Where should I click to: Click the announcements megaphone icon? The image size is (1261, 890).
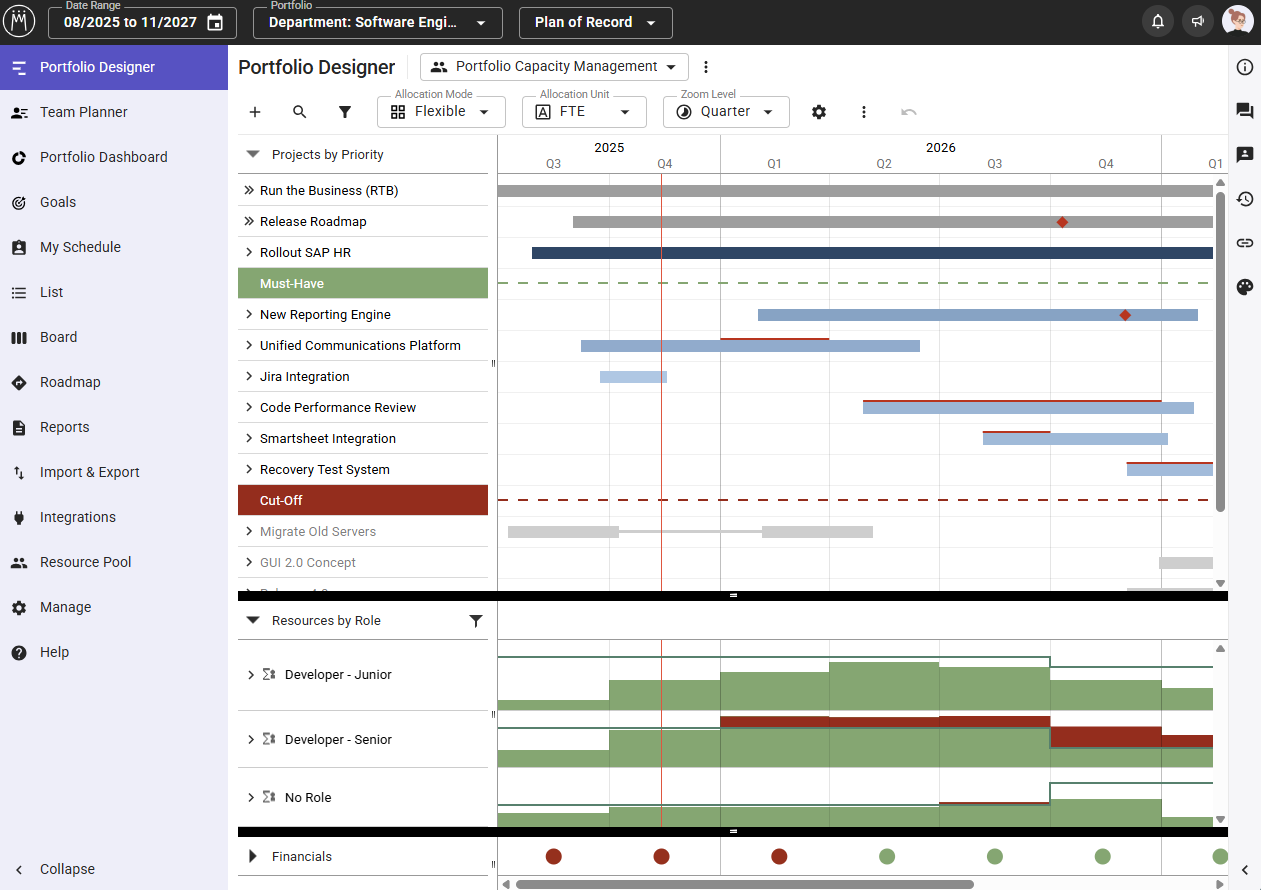[1197, 22]
